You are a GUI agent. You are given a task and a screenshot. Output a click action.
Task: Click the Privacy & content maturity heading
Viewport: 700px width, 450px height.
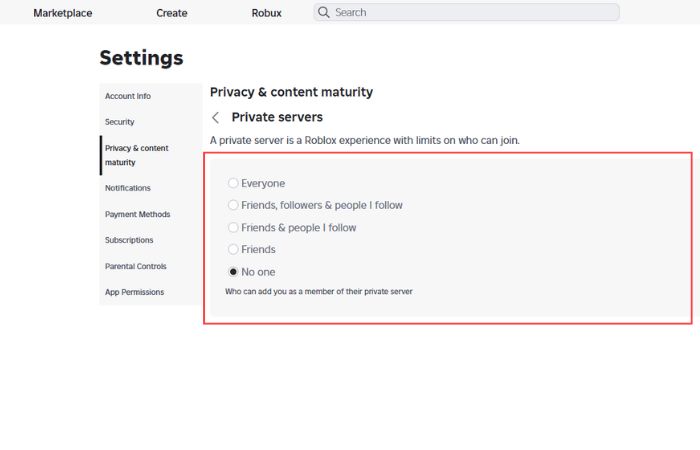pos(291,92)
